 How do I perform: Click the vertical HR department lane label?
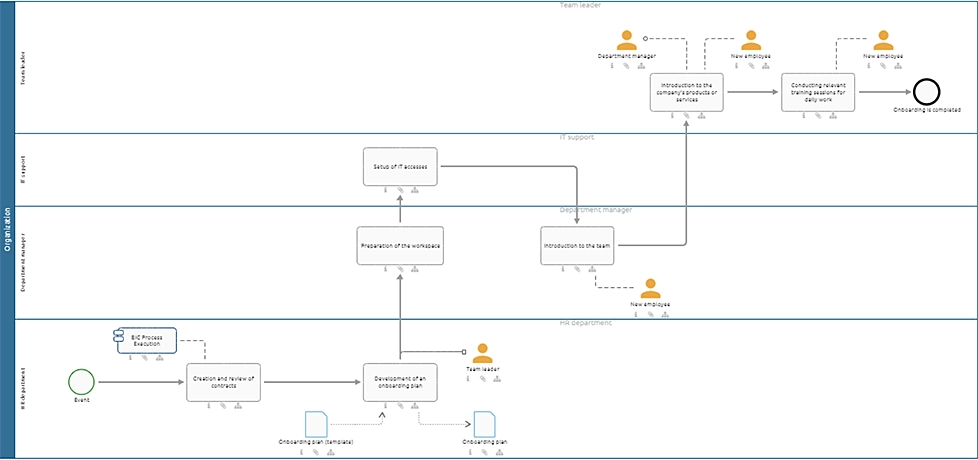(x=24, y=389)
